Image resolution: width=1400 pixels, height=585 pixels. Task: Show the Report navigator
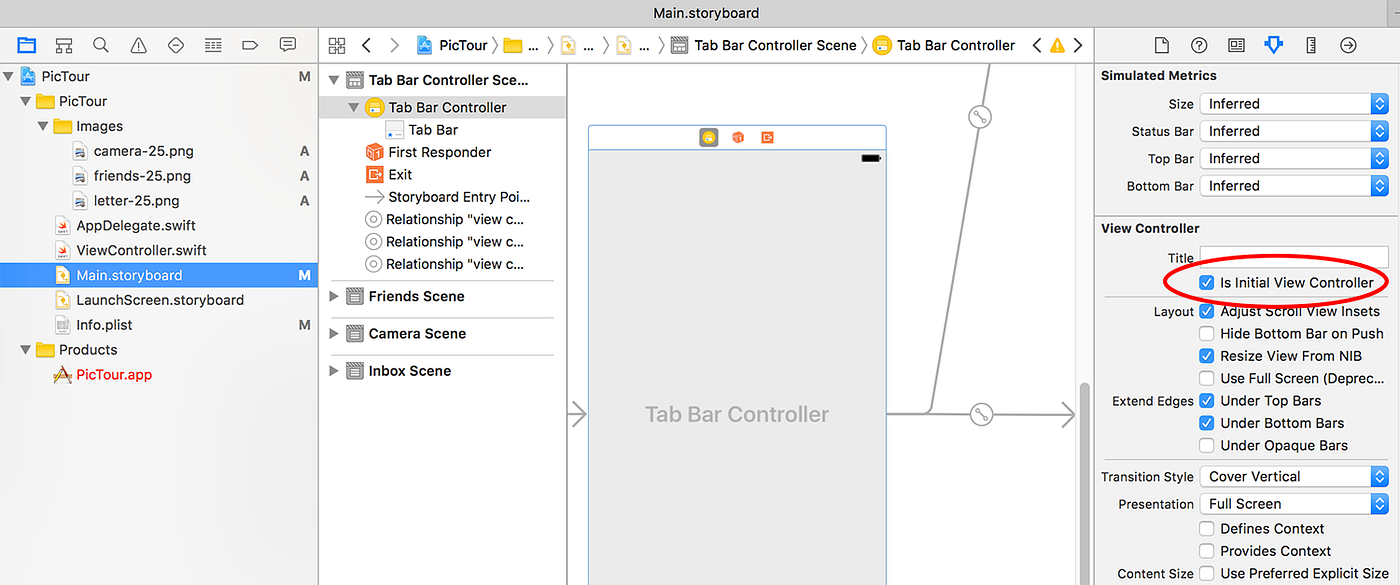click(x=287, y=45)
